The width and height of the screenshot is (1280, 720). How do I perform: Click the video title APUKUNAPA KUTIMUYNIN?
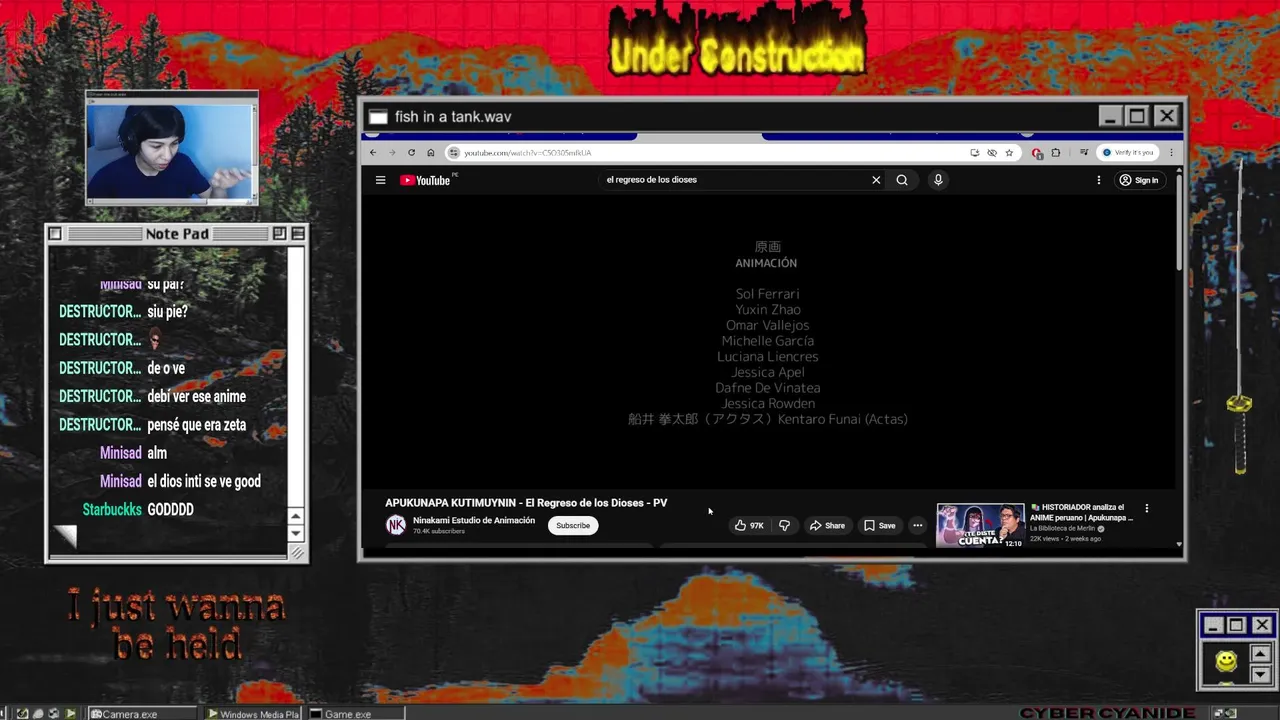(526, 503)
